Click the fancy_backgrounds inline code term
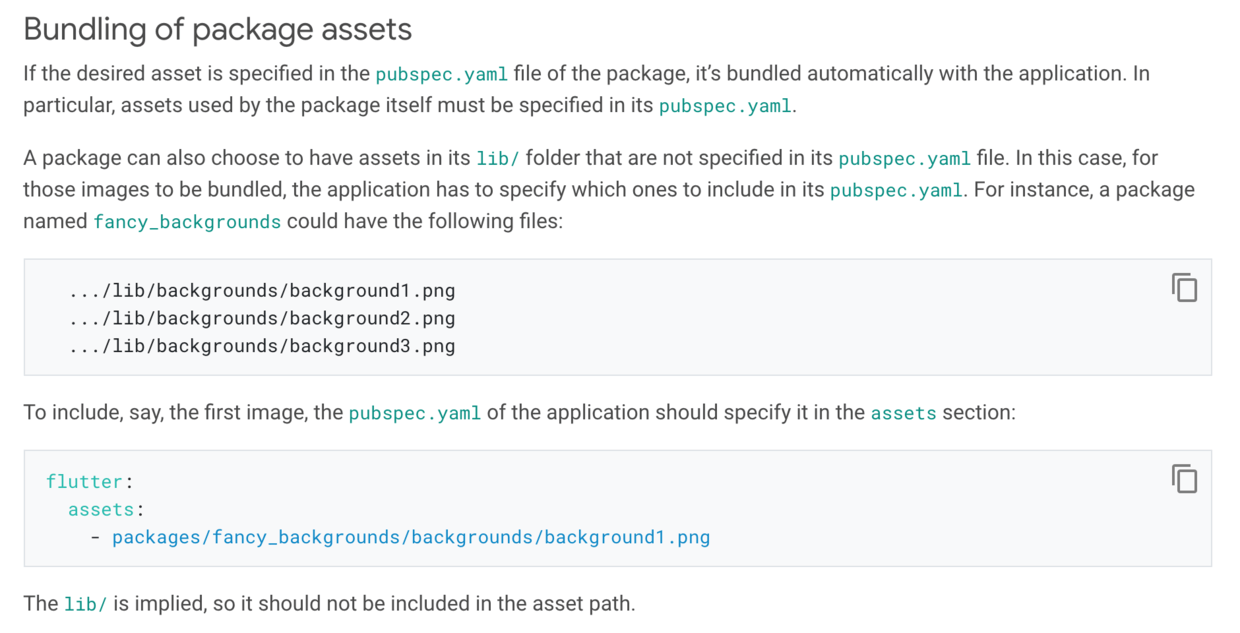This screenshot has height=633, width=1240. pos(187,222)
